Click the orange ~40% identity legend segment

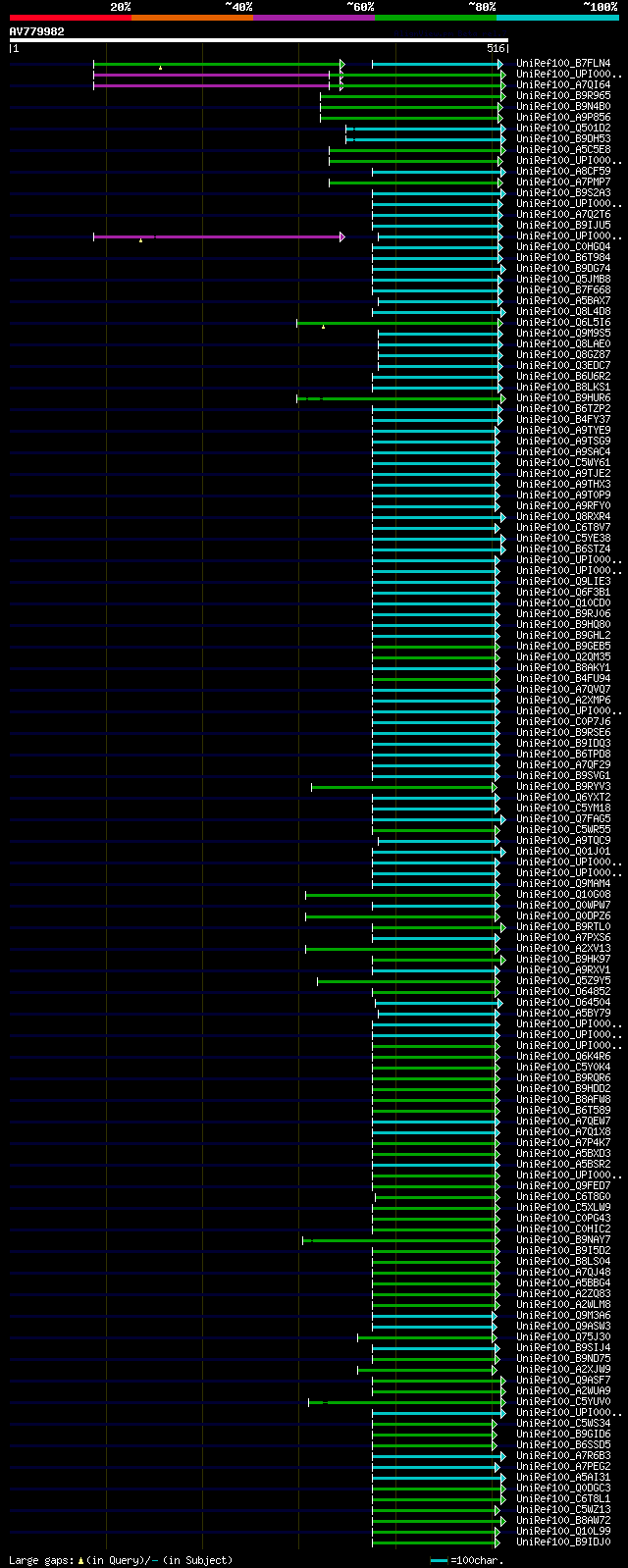191,18
